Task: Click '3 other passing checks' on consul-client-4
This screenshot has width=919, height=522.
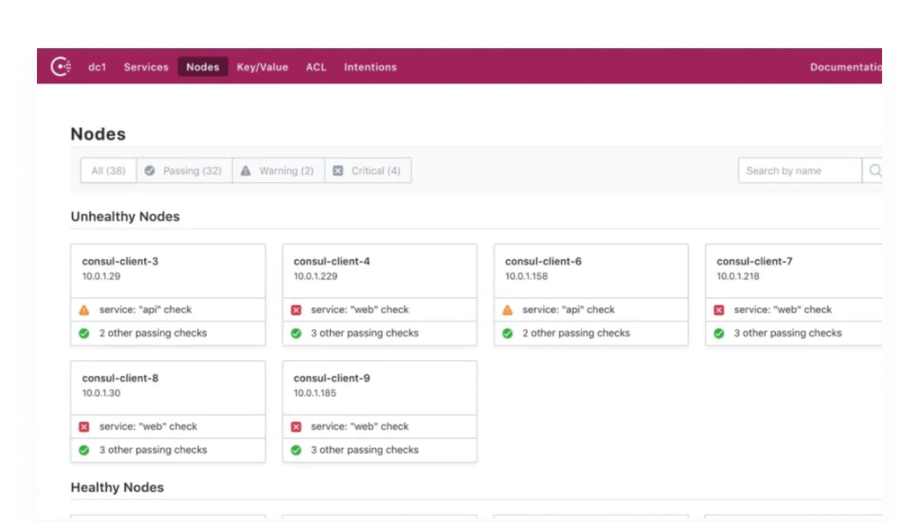Action: (x=365, y=333)
